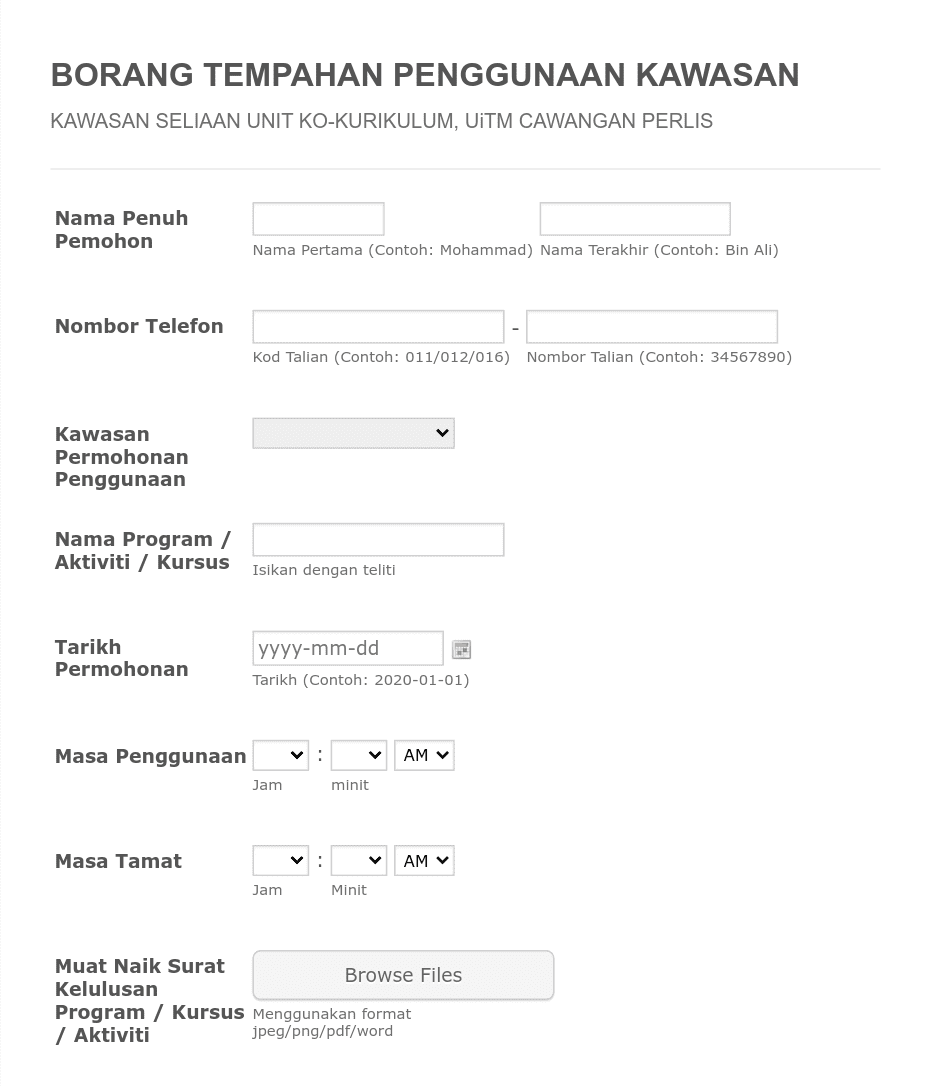Viewport: 930px width, 1086px height.
Task: Open the AM/PM selector for Masa Penggunaan
Action: (423, 754)
